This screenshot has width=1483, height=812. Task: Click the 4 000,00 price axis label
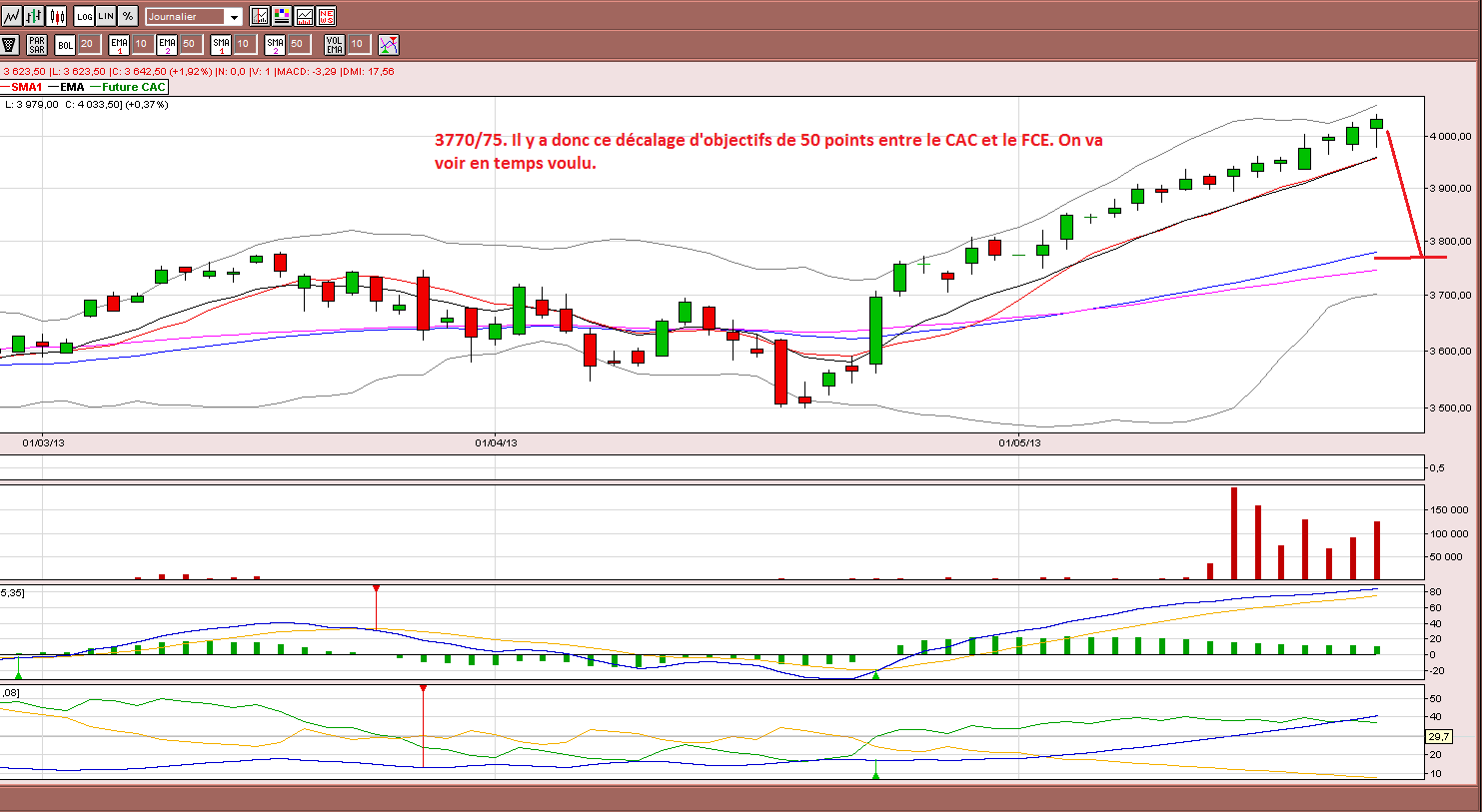pos(1449,136)
